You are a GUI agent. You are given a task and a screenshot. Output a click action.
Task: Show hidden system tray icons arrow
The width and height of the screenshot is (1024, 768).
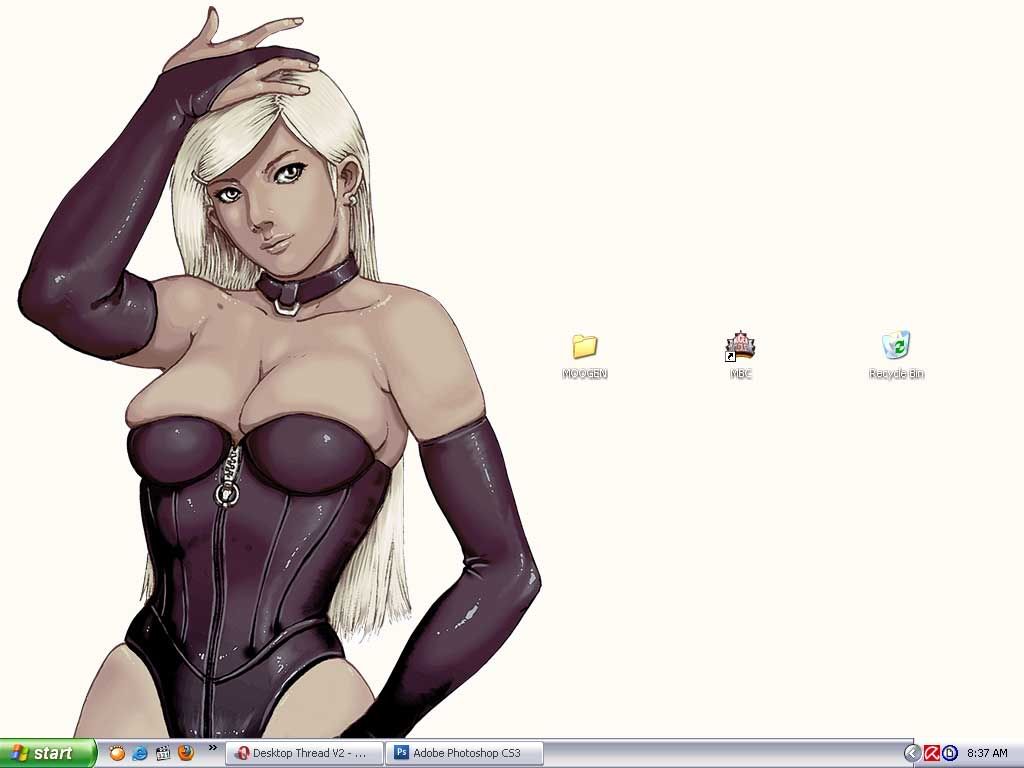tap(911, 753)
